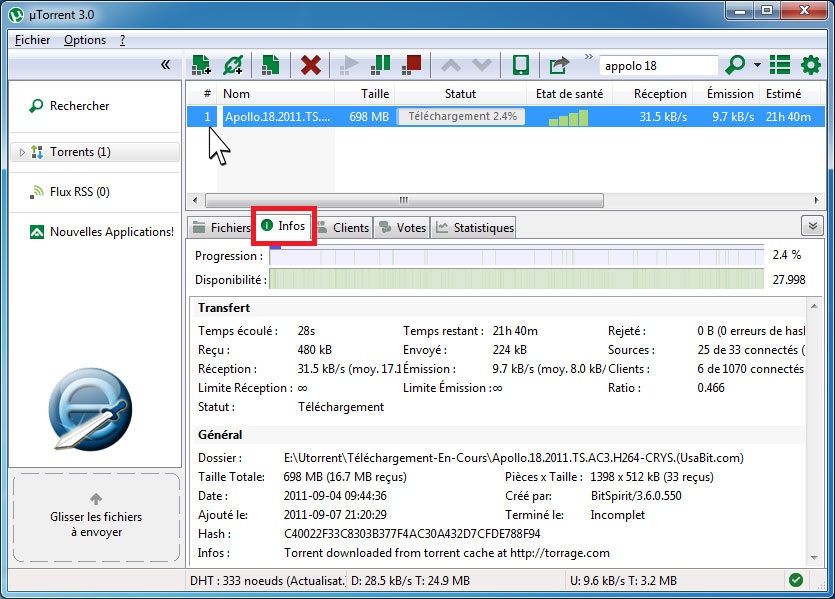Viewport: 835px width, 599px height.
Task: Open the ? help menu
Action: pyautogui.click(x=122, y=40)
